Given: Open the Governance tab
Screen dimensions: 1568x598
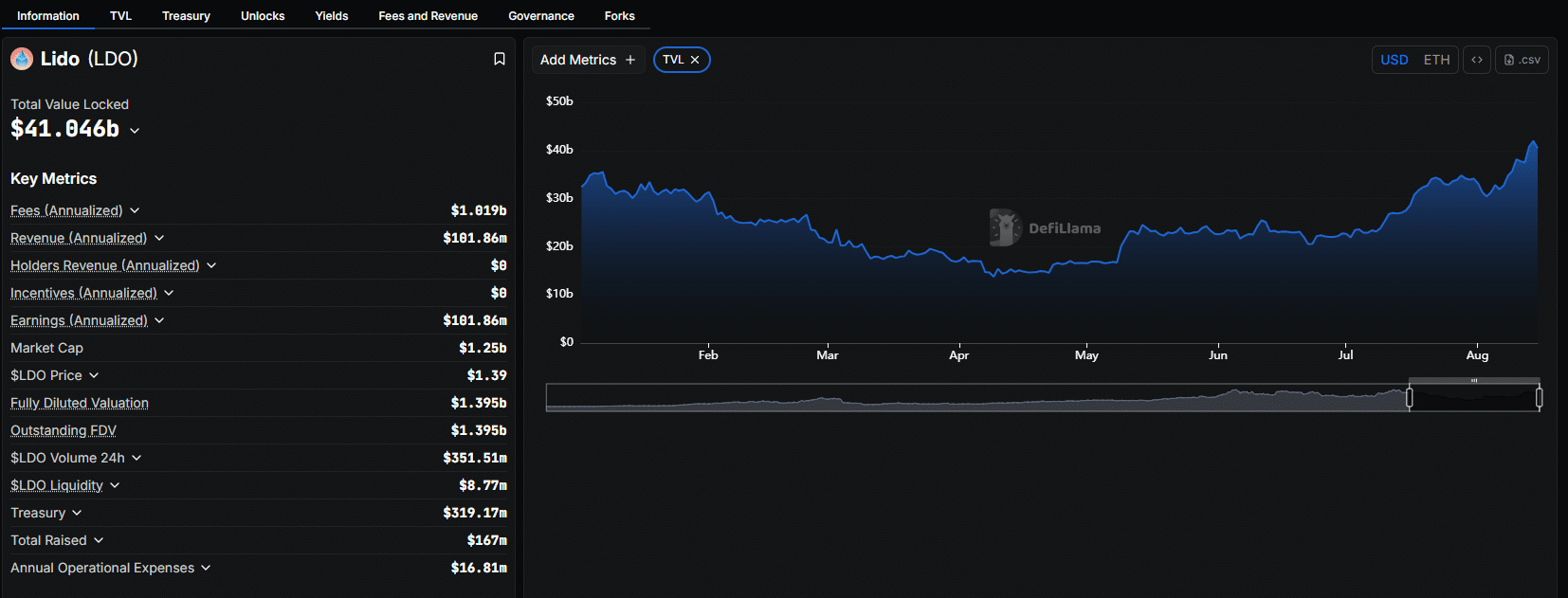Looking at the screenshot, I should (x=541, y=16).
